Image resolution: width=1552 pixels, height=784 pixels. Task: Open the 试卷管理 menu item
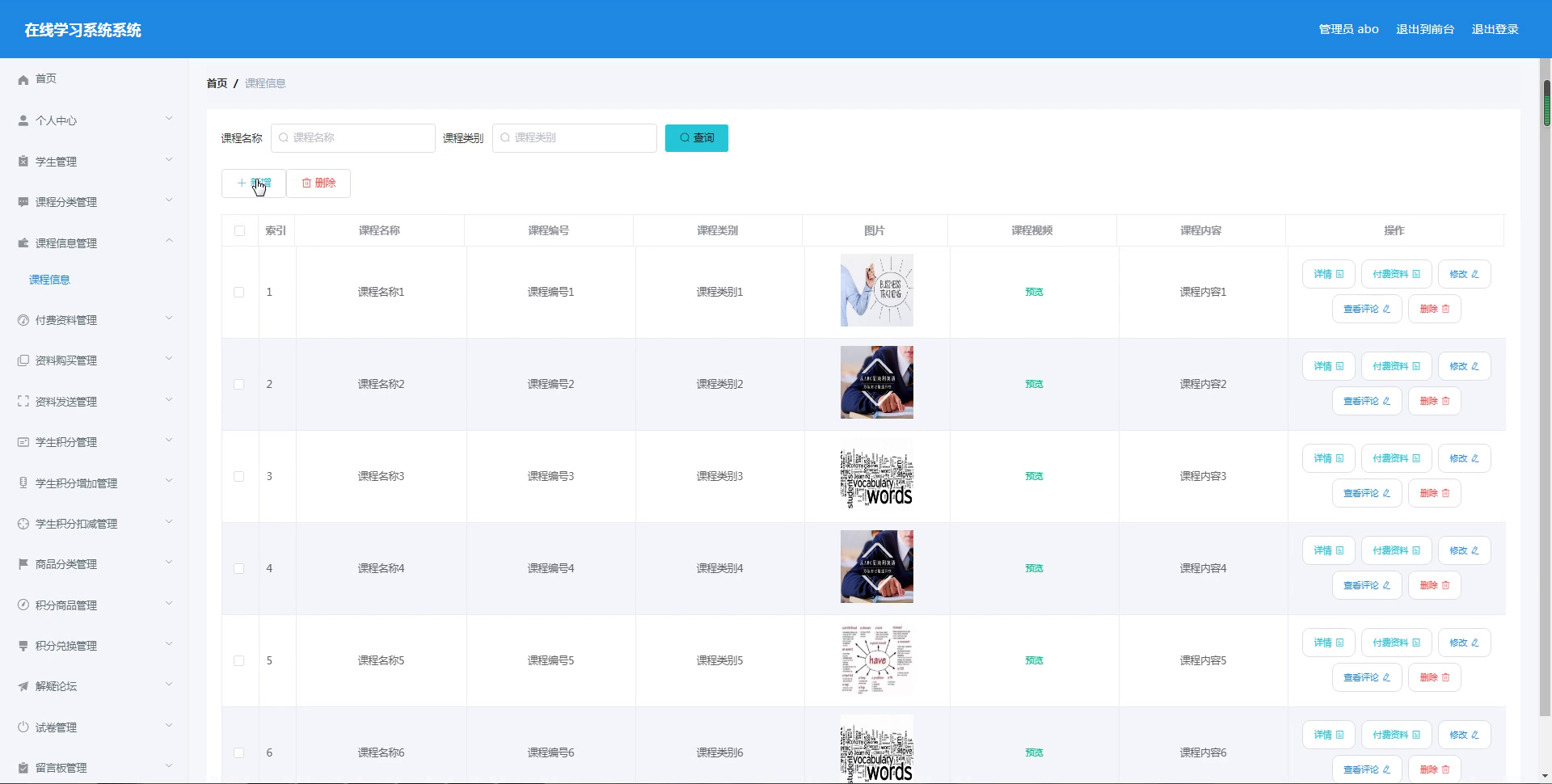[x=94, y=727]
